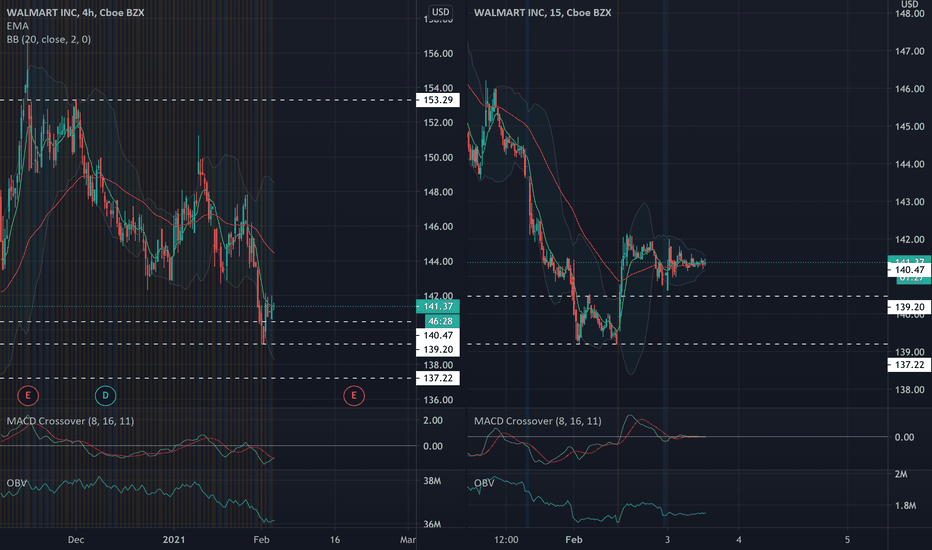The image size is (932, 550).
Task: Select the OBV legend on the 15-minute chart
Action: coord(484,483)
